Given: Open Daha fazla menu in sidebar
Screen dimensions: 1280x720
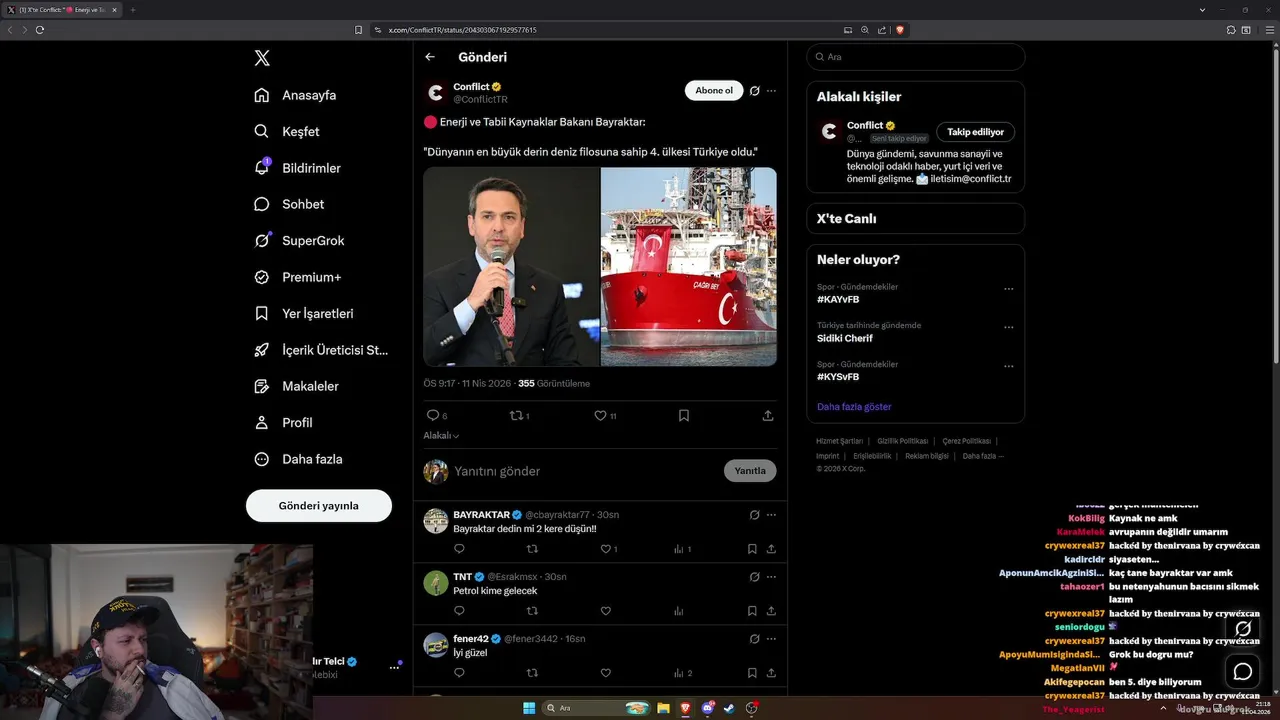Looking at the screenshot, I should (x=298, y=459).
